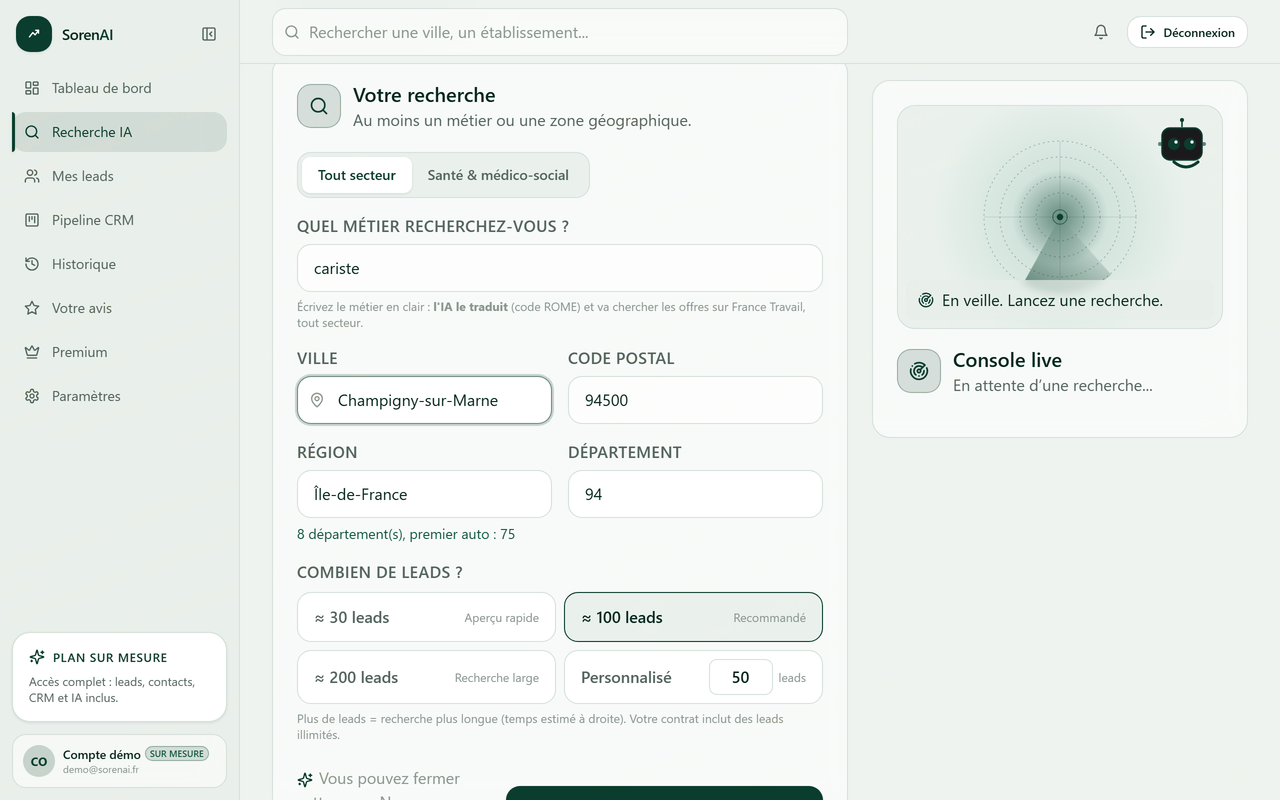
Task: Click the Pipeline CRM board icon
Action: point(32,220)
